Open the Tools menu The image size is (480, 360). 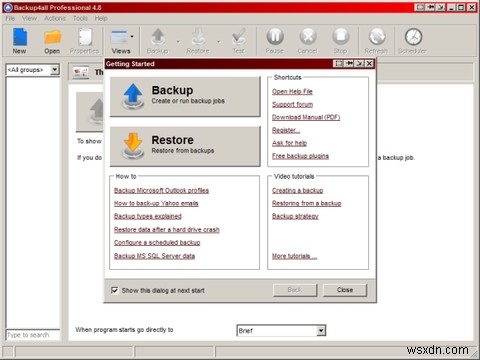point(80,18)
